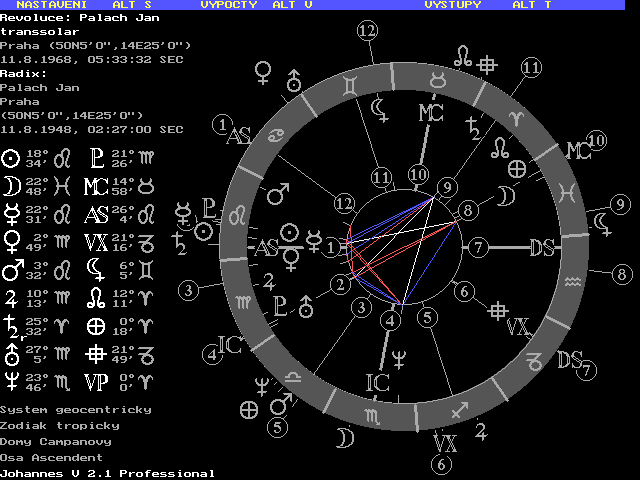Select the Moon crescent in the positions table
640x480 pixels.
pyautogui.click(x=10, y=186)
